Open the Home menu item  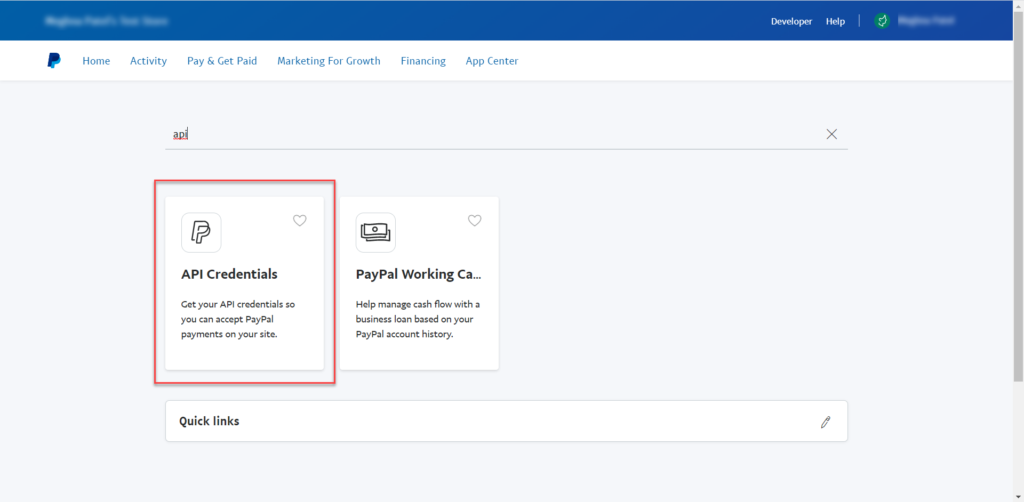click(x=96, y=61)
